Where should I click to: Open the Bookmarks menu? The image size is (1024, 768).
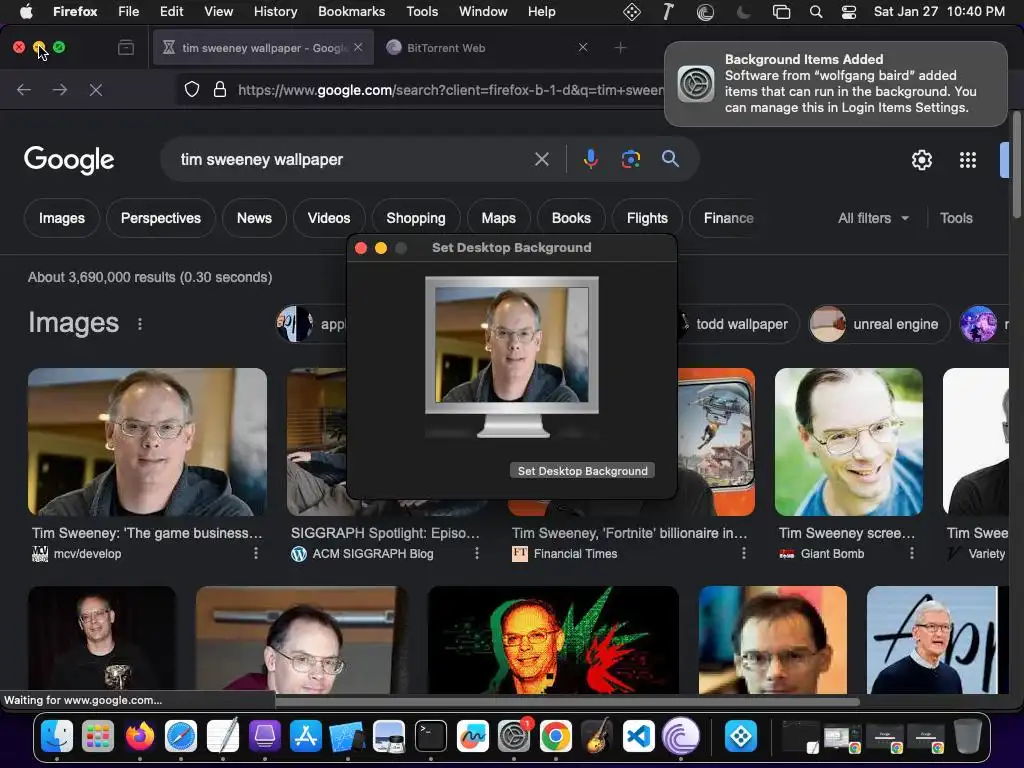click(x=351, y=12)
